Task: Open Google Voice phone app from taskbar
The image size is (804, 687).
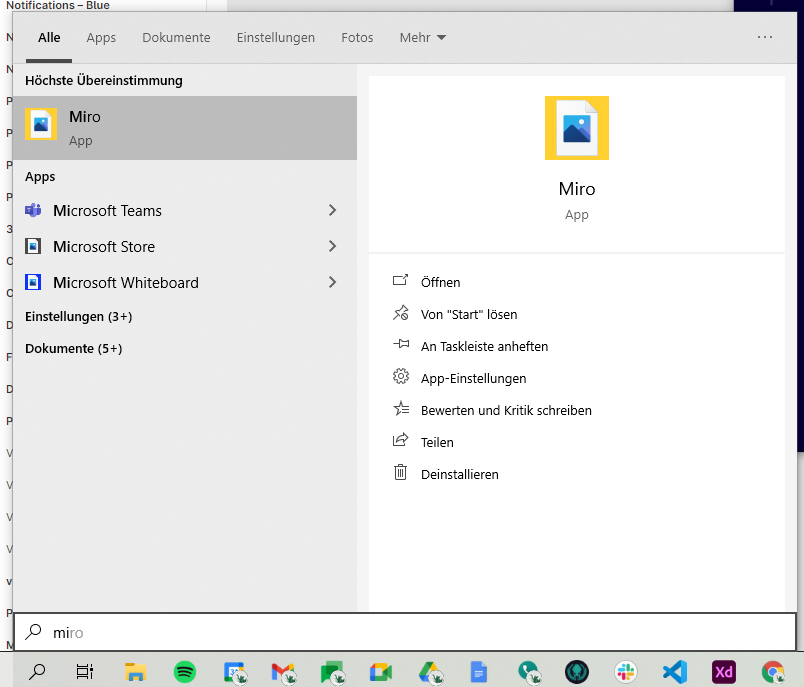Action: (529, 672)
